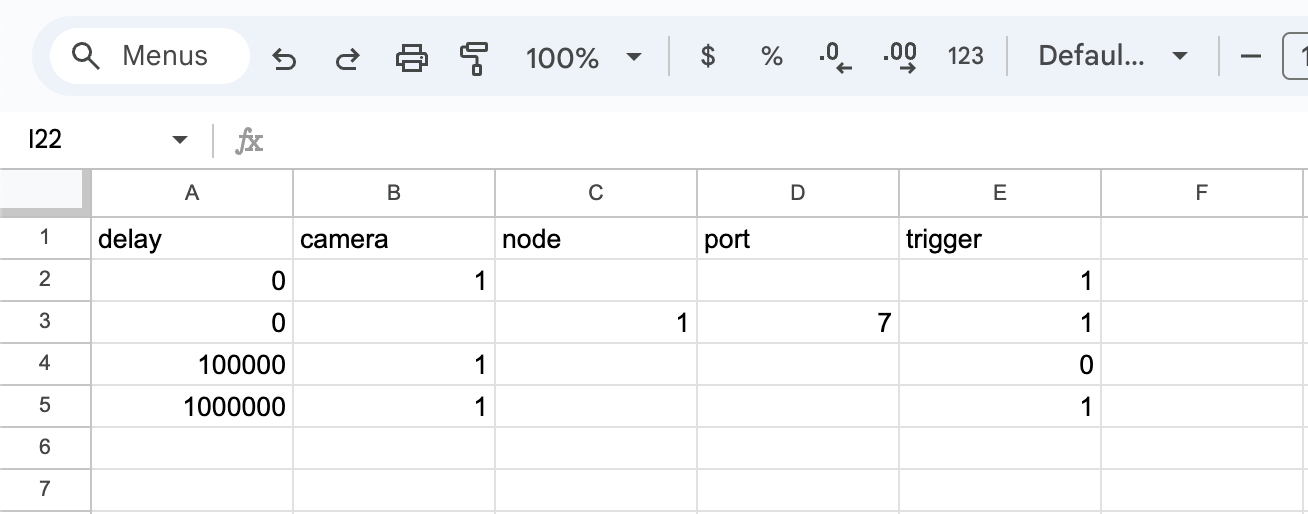Expand the Default font dropdown
The image size is (1308, 514).
click(x=1112, y=57)
